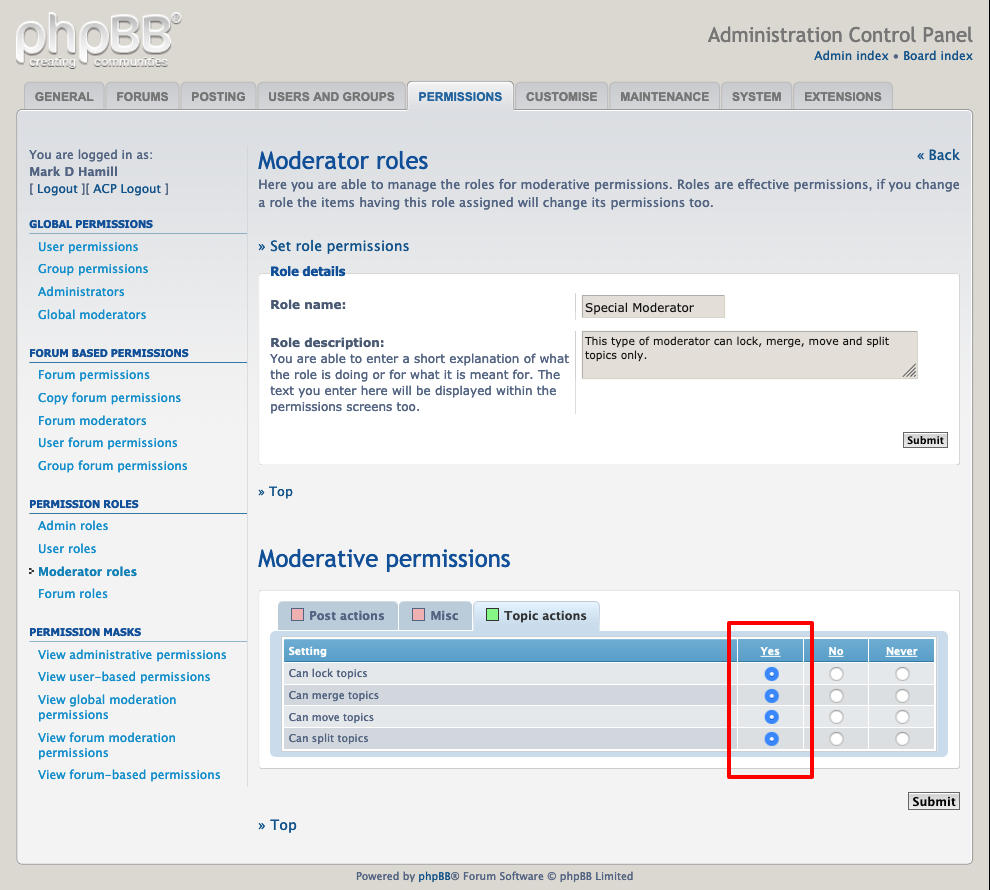The width and height of the screenshot is (990, 890).
Task: Open View global moderation permissions
Action: pos(107,707)
